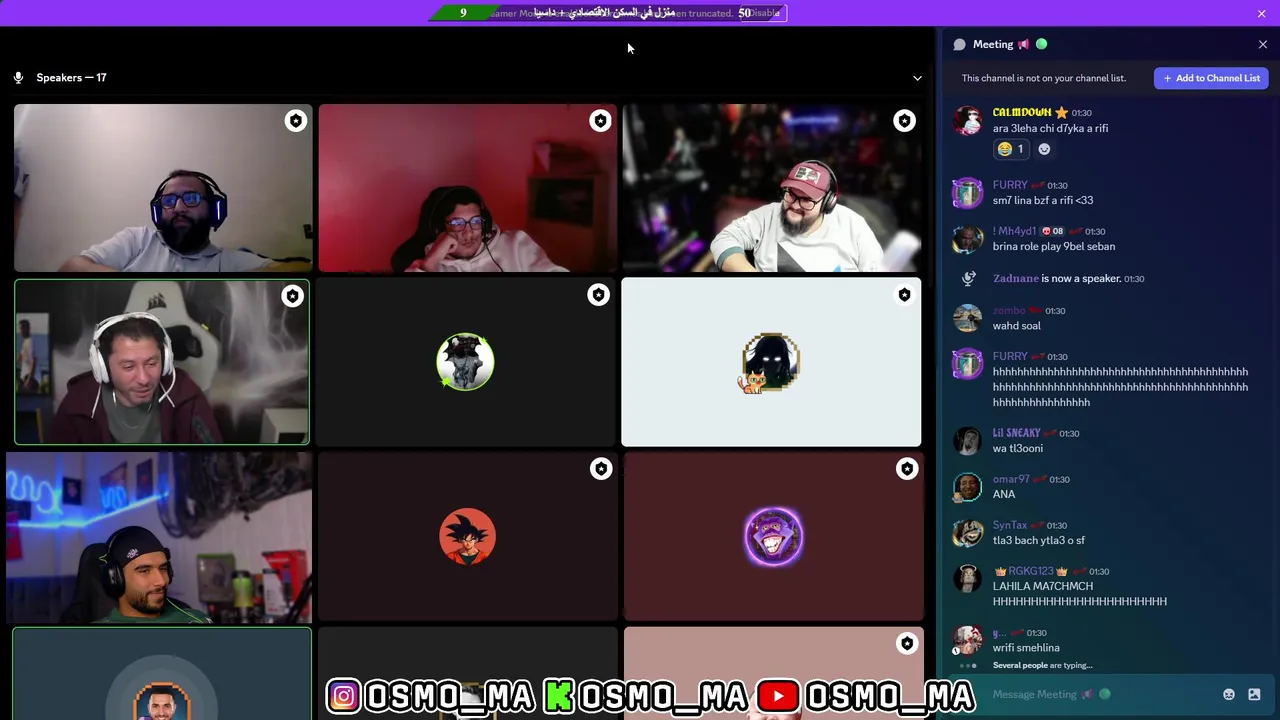The width and height of the screenshot is (1280, 720).
Task: Click the Lil SNEAKY username
Action: [1017, 433]
